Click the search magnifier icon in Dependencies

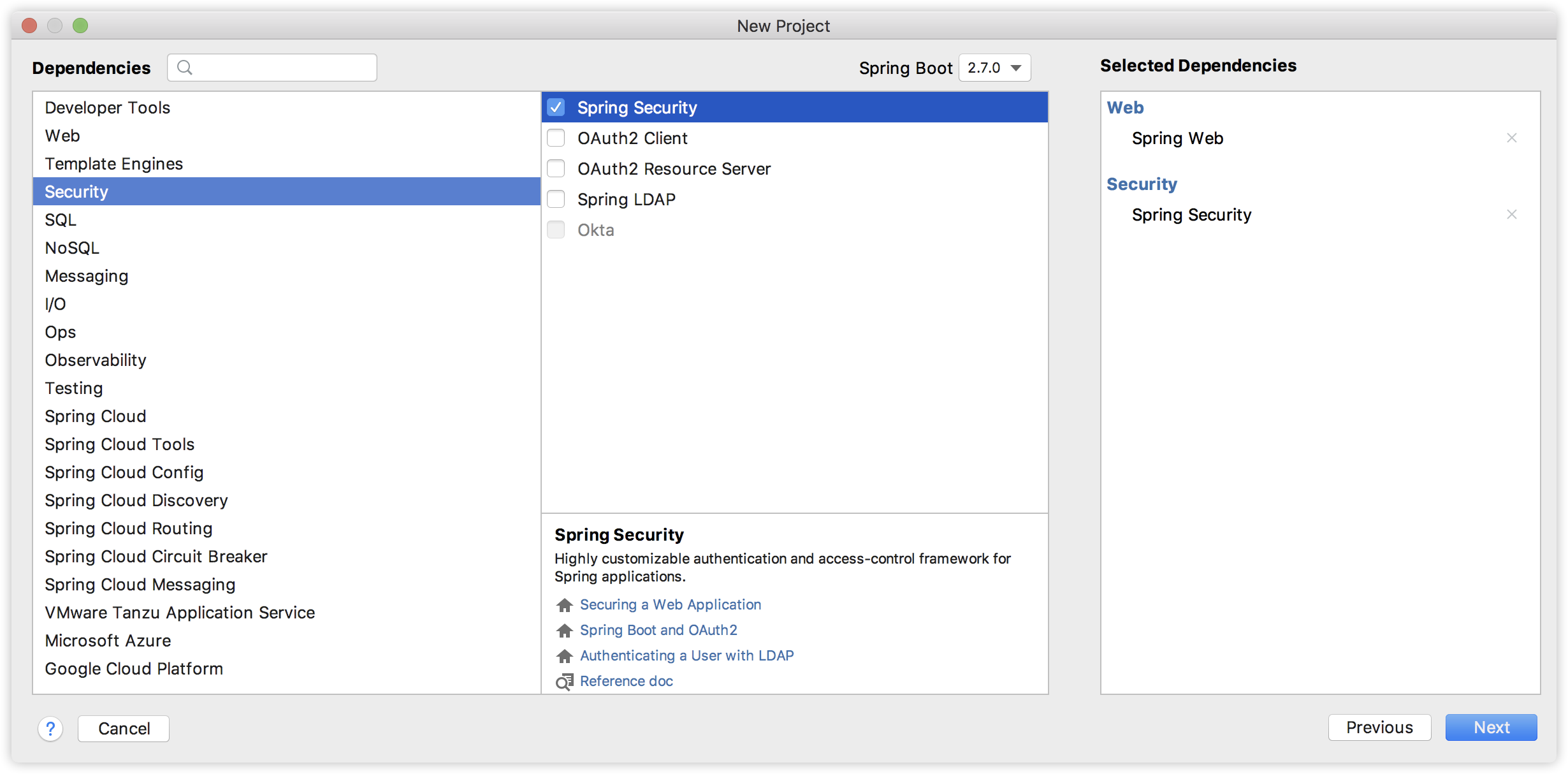(x=185, y=68)
